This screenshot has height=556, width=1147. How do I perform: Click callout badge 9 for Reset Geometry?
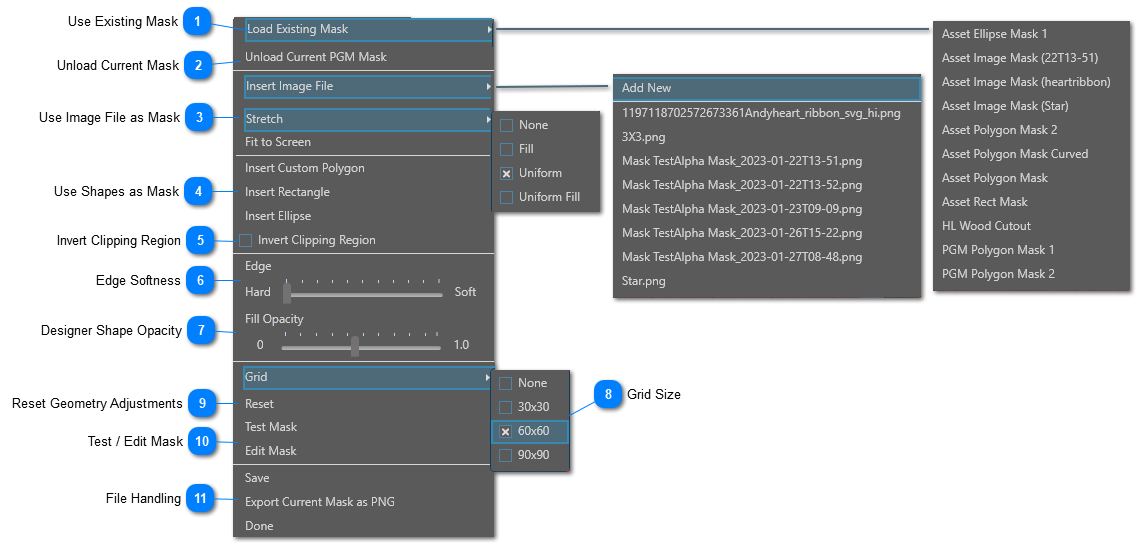pos(202,404)
